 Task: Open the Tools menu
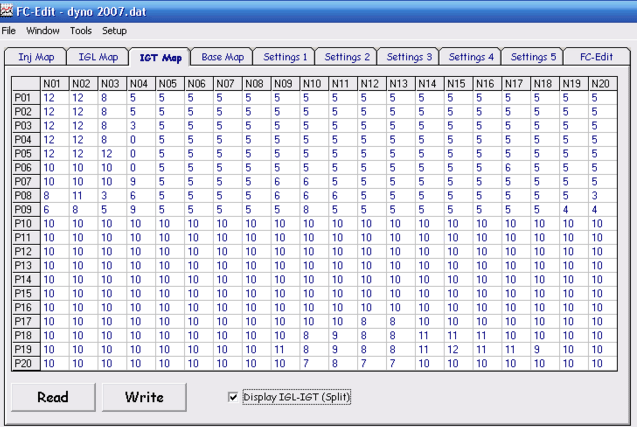(x=81, y=31)
